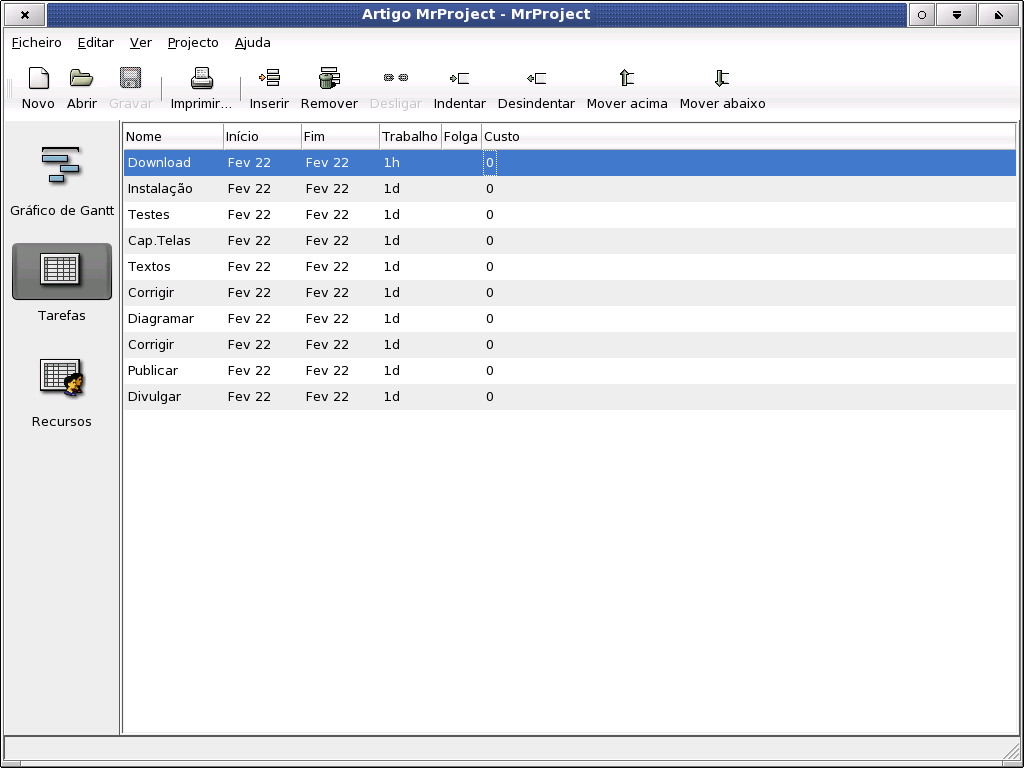Open the Ver menu
The width and height of the screenshot is (1024, 768).
tap(140, 42)
